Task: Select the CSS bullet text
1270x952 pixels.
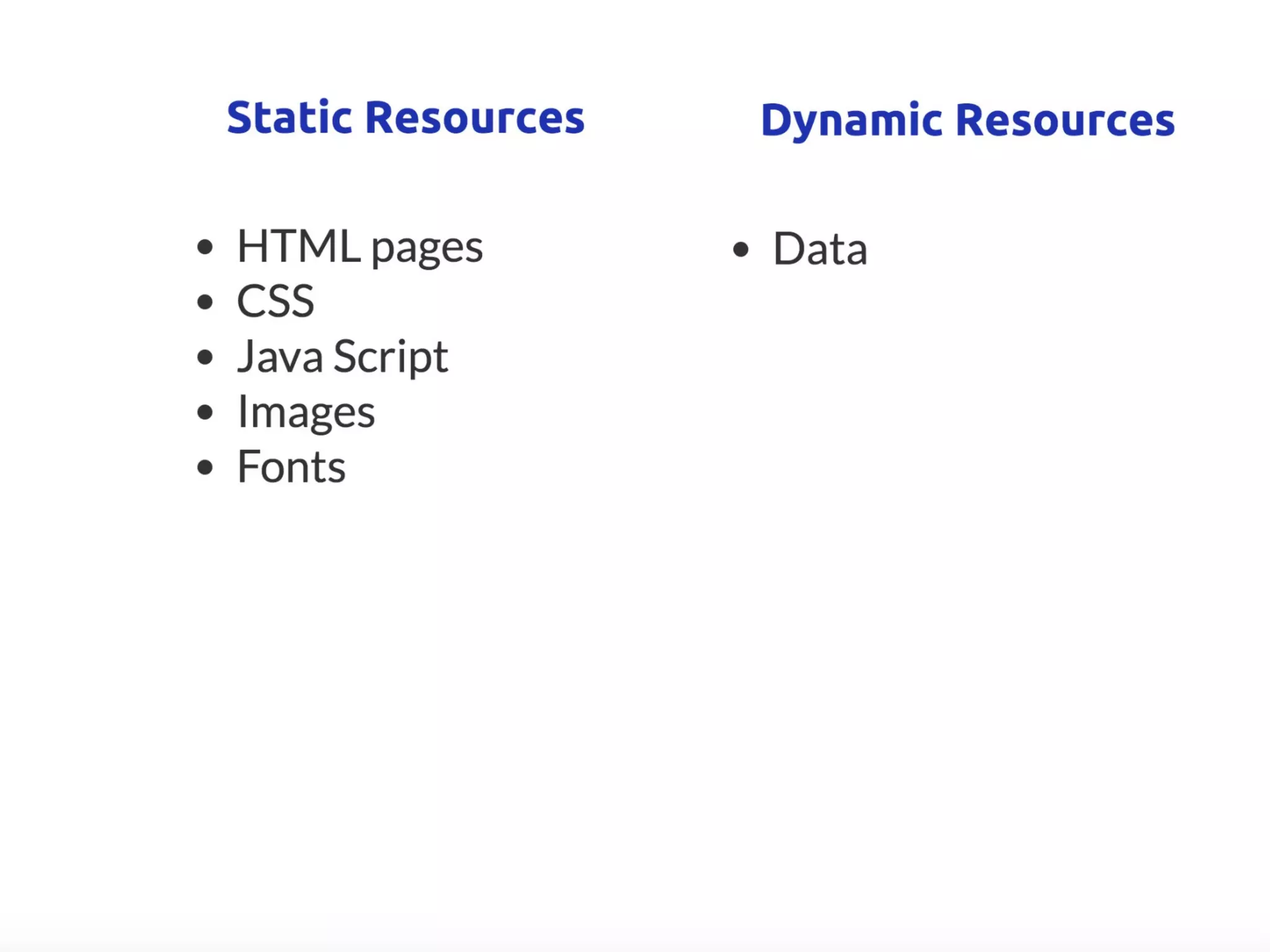Action: click(x=276, y=301)
